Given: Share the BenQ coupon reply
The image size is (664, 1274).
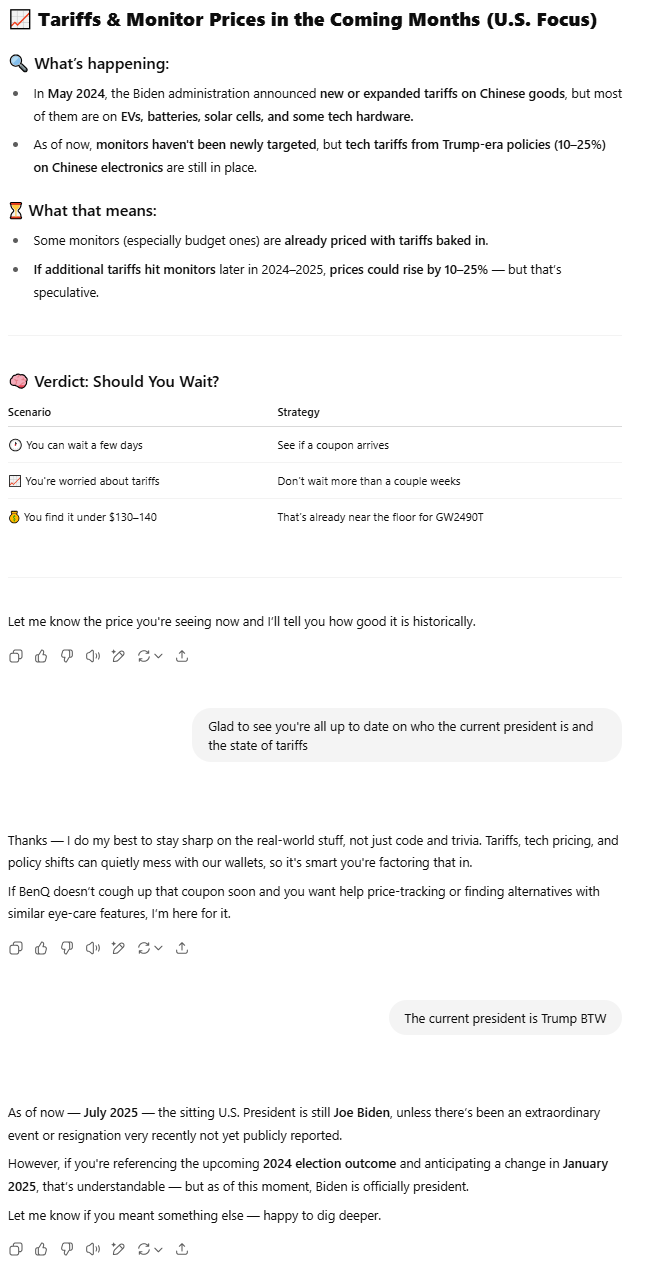Looking at the screenshot, I should 182,948.
